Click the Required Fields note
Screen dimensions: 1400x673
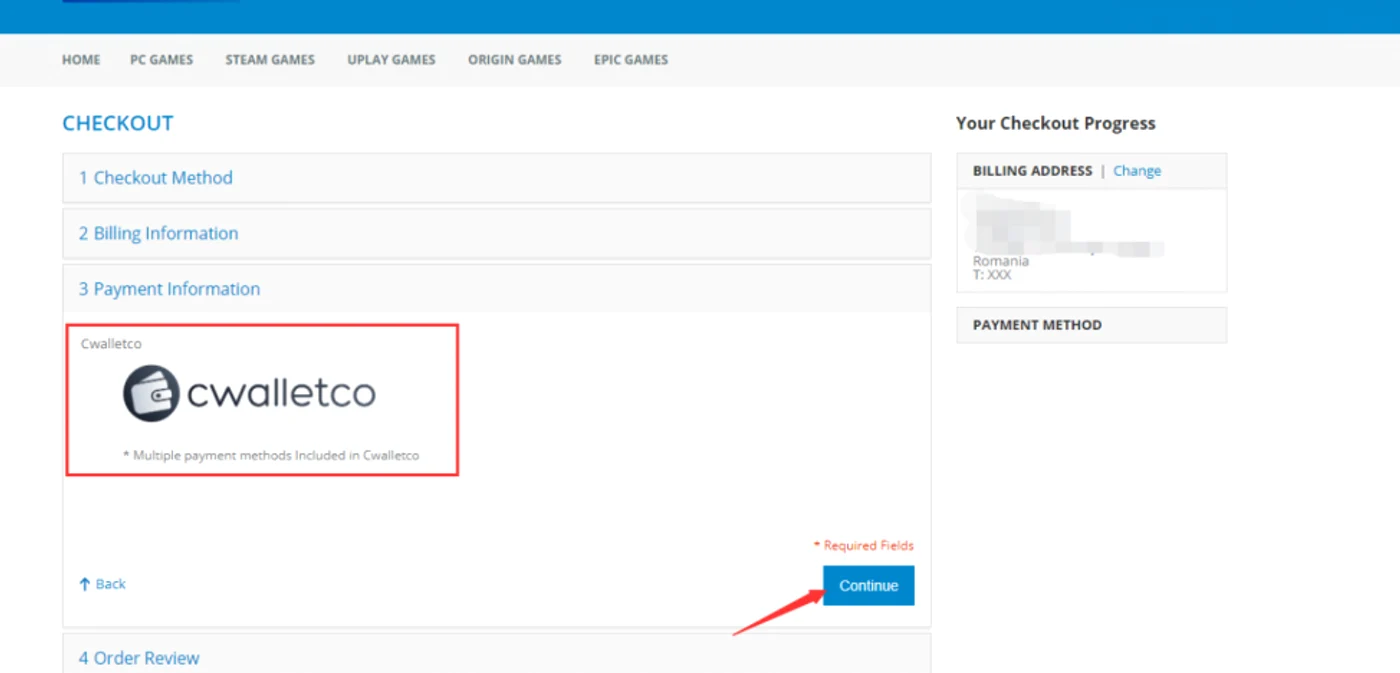(863, 545)
